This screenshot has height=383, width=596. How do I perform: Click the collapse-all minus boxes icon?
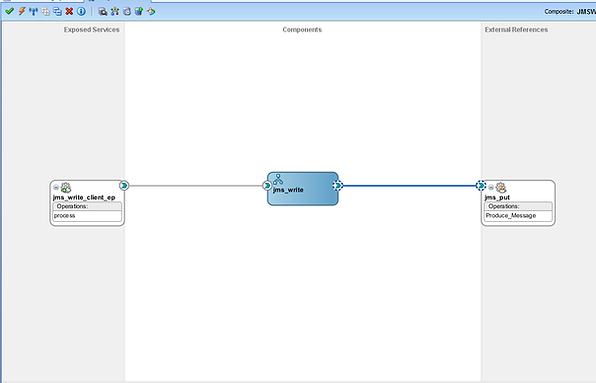pyautogui.click(x=57, y=11)
